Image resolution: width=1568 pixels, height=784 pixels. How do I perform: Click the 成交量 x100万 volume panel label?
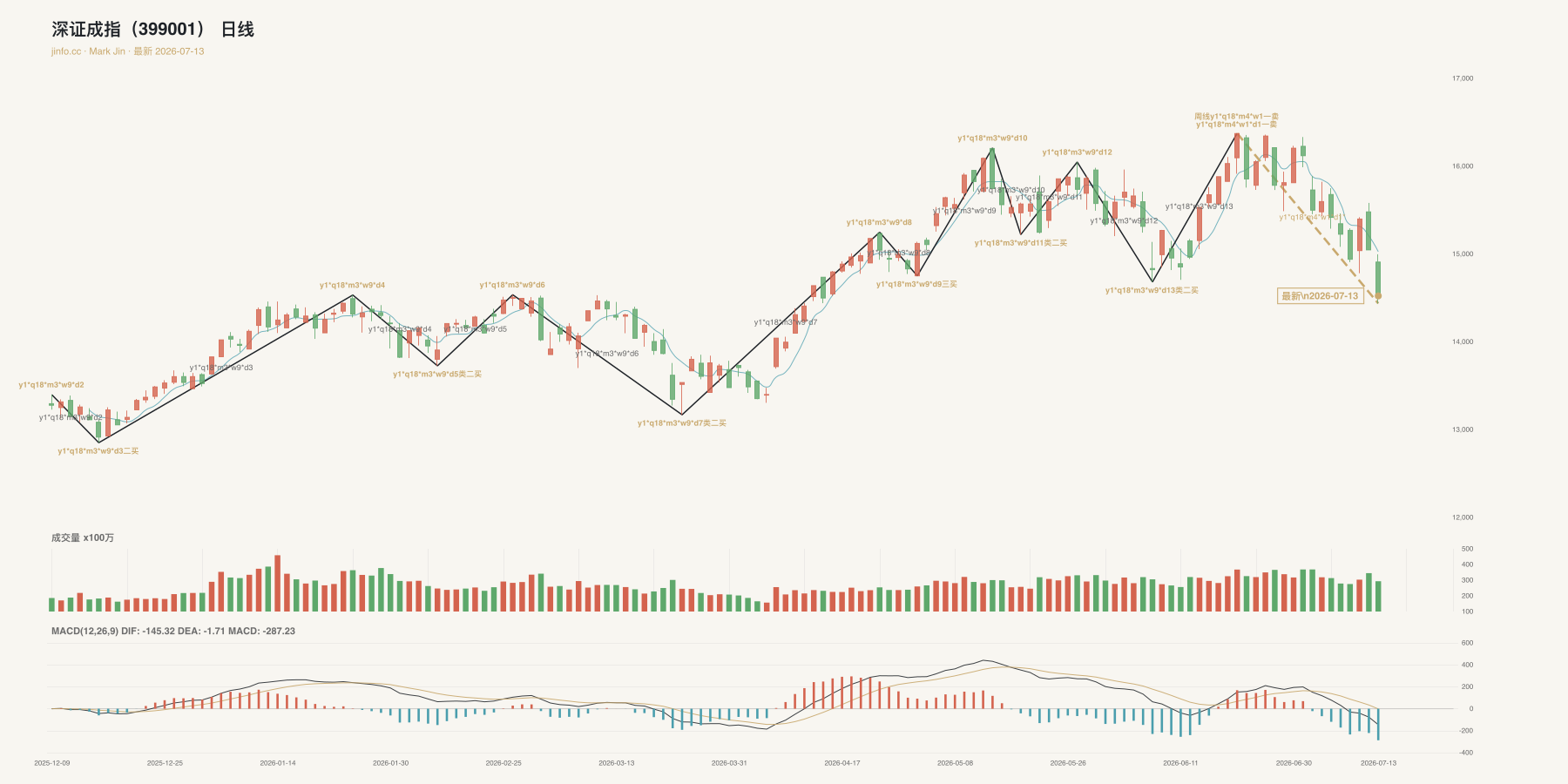coord(83,537)
